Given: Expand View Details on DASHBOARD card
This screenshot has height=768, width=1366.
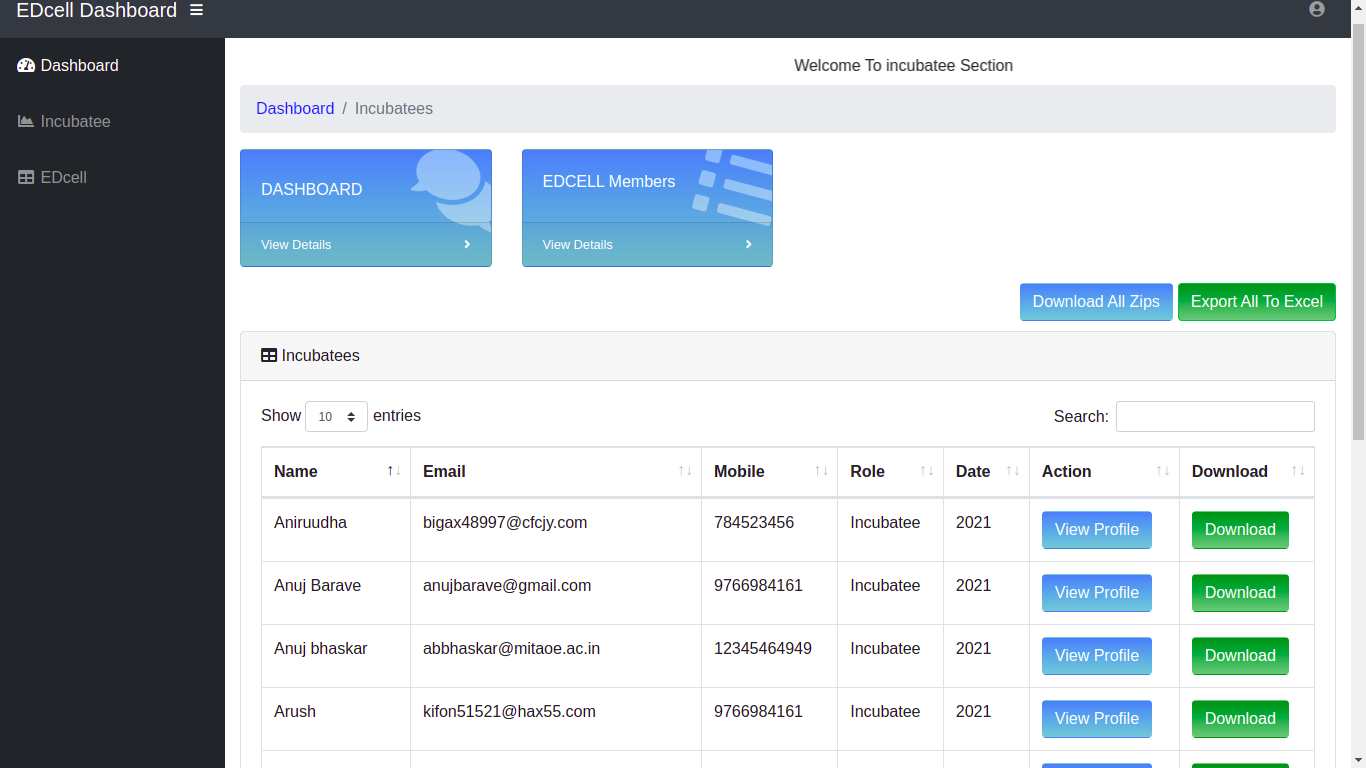Looking at the screenshot, I should click(296, 245).
